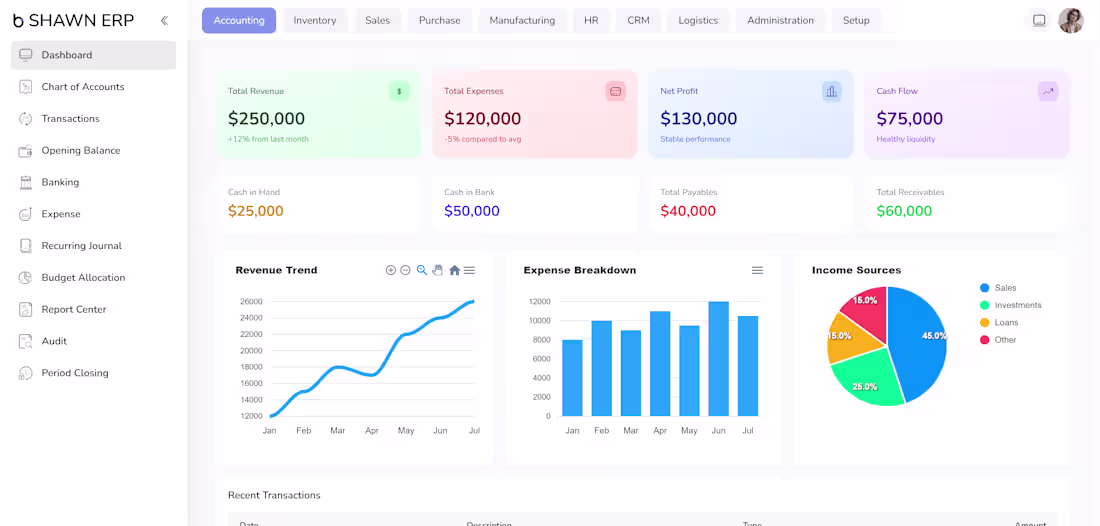The width and height of the screenshot is (1100, 526).
Task: Switch to the Accounting tab
Action: [239, 20]
